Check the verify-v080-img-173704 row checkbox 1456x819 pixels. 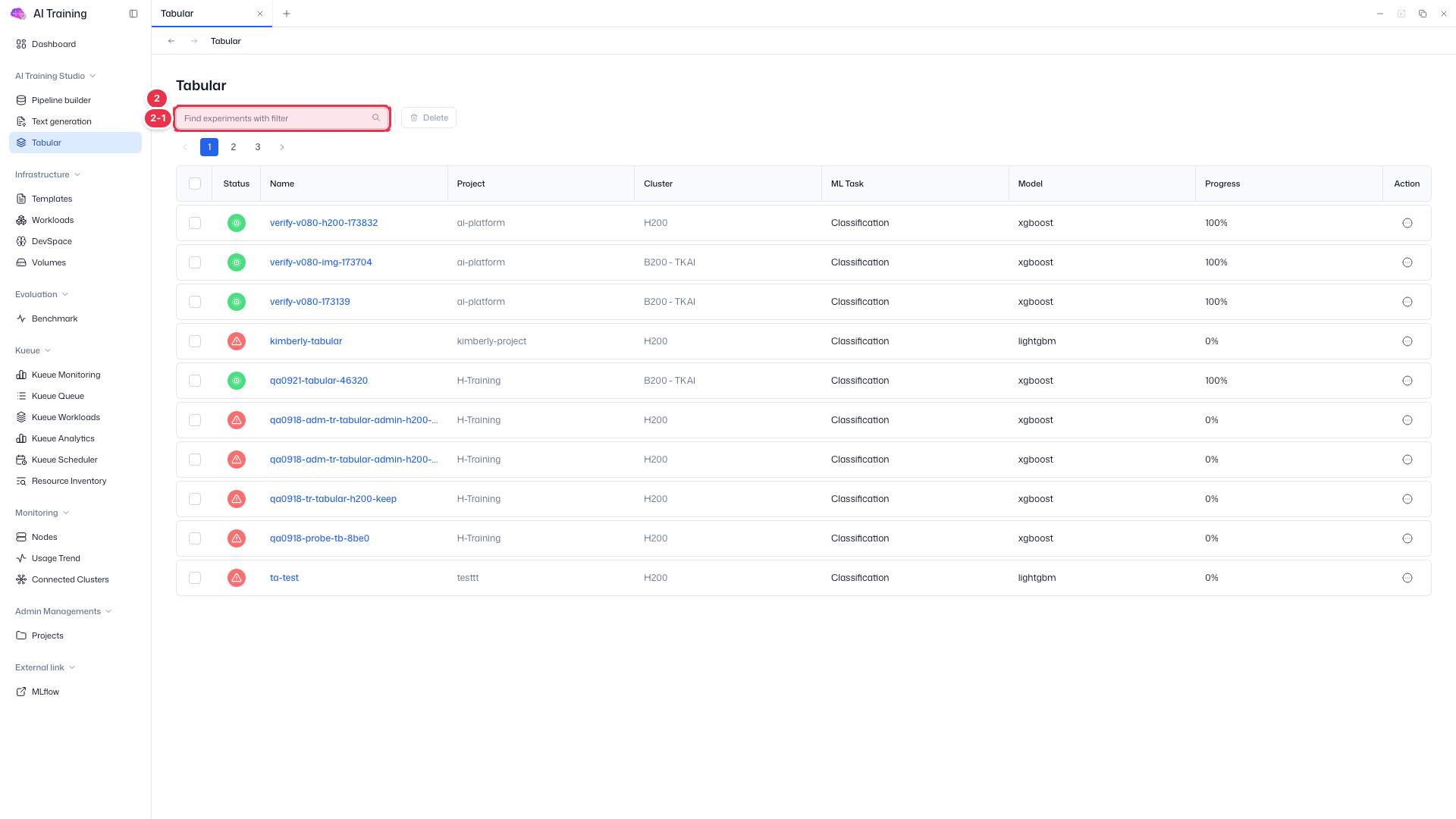(195, 262)
